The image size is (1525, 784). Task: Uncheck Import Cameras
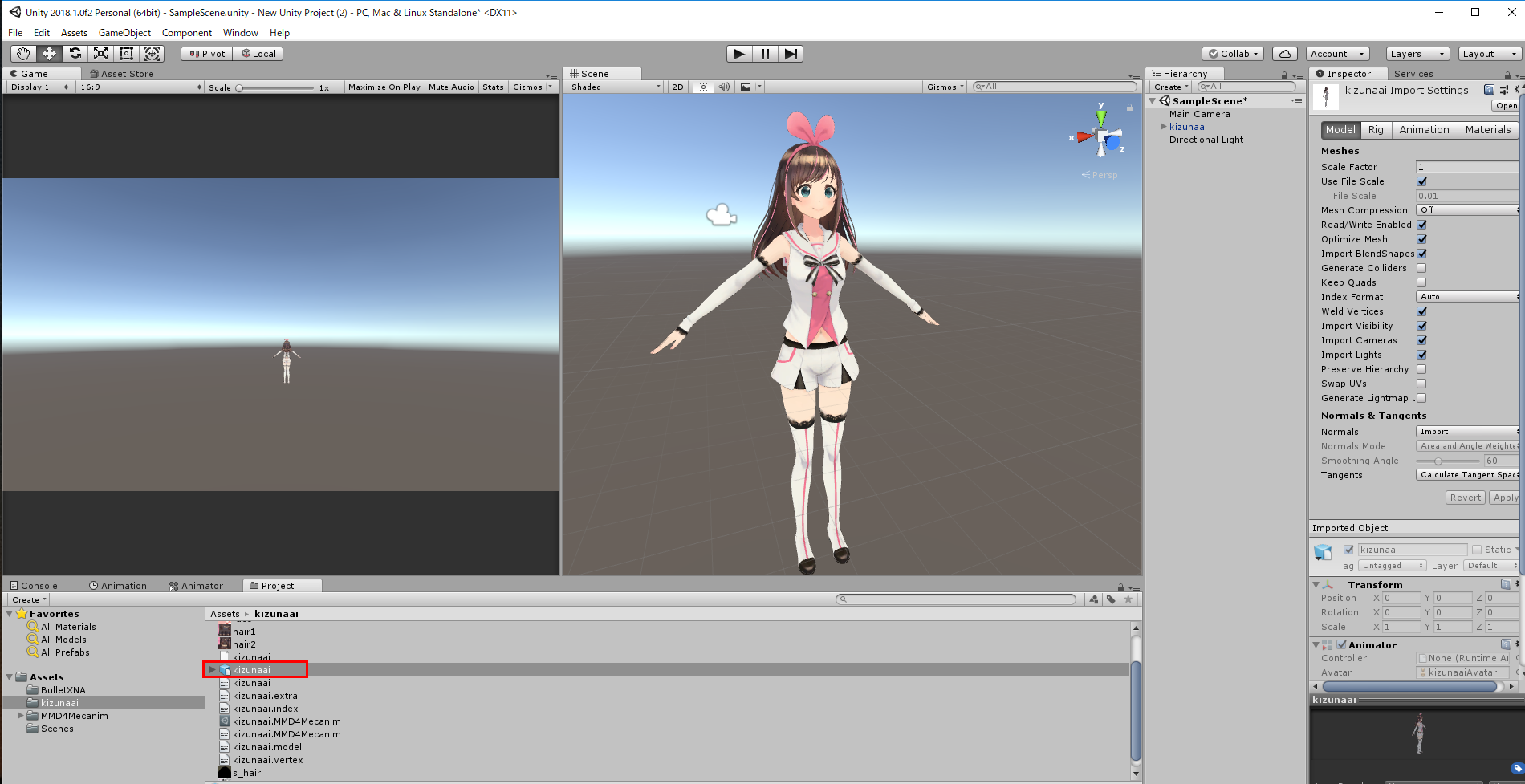coord(1421,340)
